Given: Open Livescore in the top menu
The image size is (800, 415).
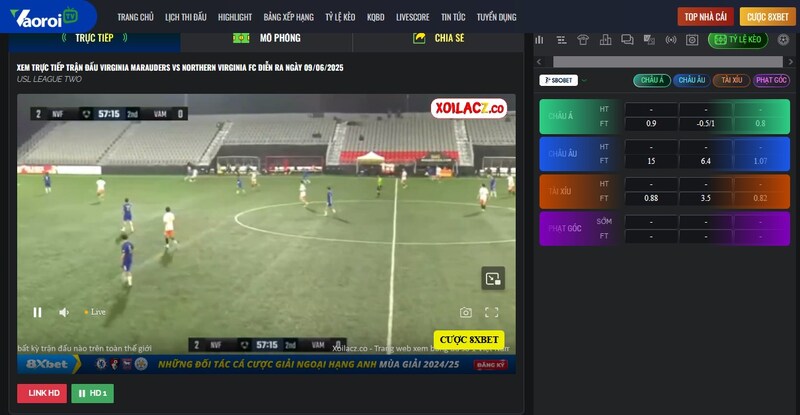Looking at the screenshot, I should point(413,17).
